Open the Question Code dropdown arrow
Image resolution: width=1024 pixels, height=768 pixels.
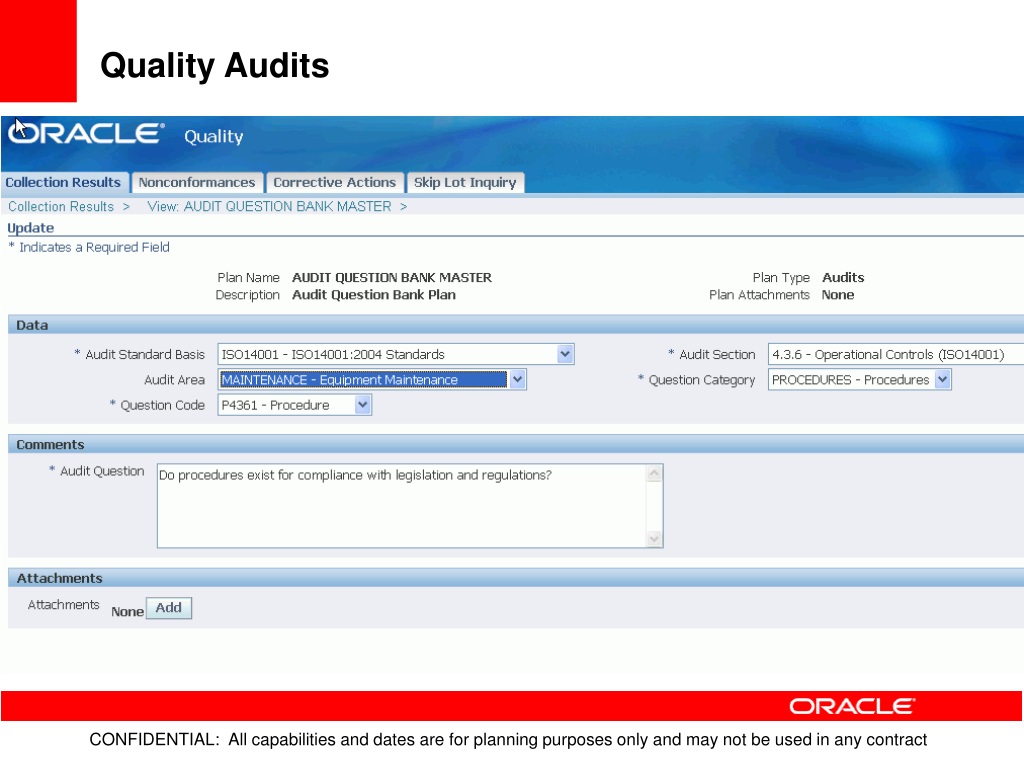(x=363, y=405)
